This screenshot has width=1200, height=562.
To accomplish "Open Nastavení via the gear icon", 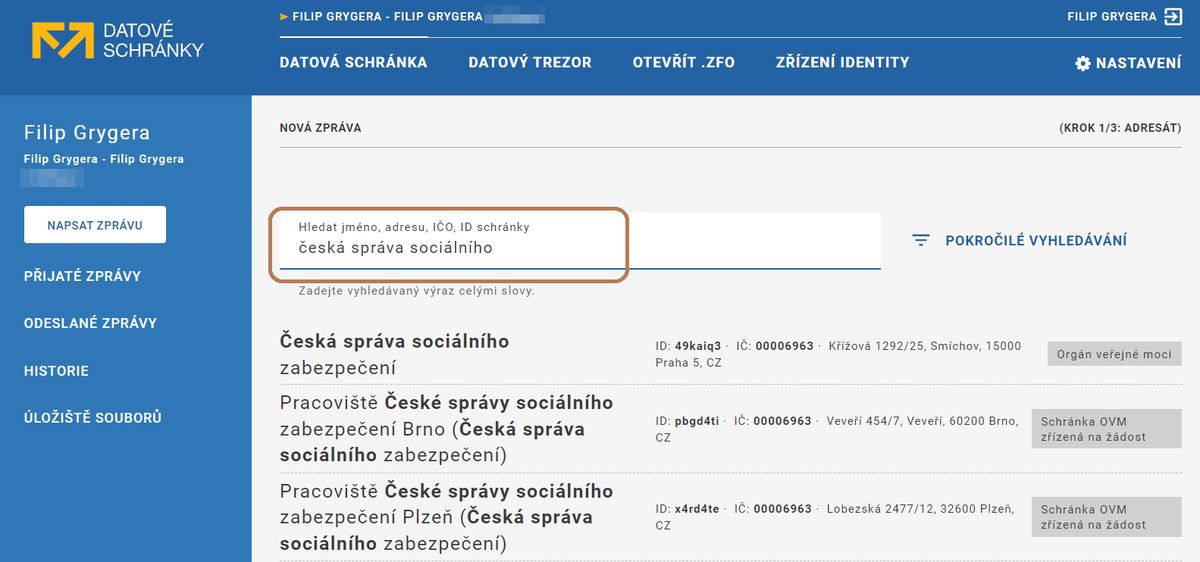I will click(x=1083, y=63).
